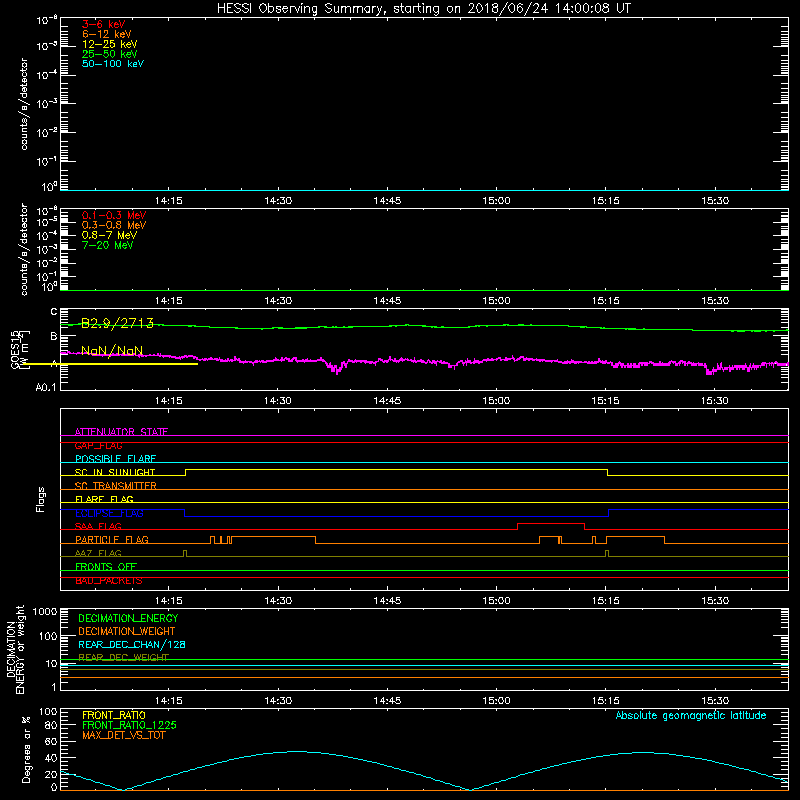Image resolution: width=800 pixels, height=800 pixels.
Task: Click the raised SC_IN_SUNLIGHT step segment
Action: (x=396, y=470)
